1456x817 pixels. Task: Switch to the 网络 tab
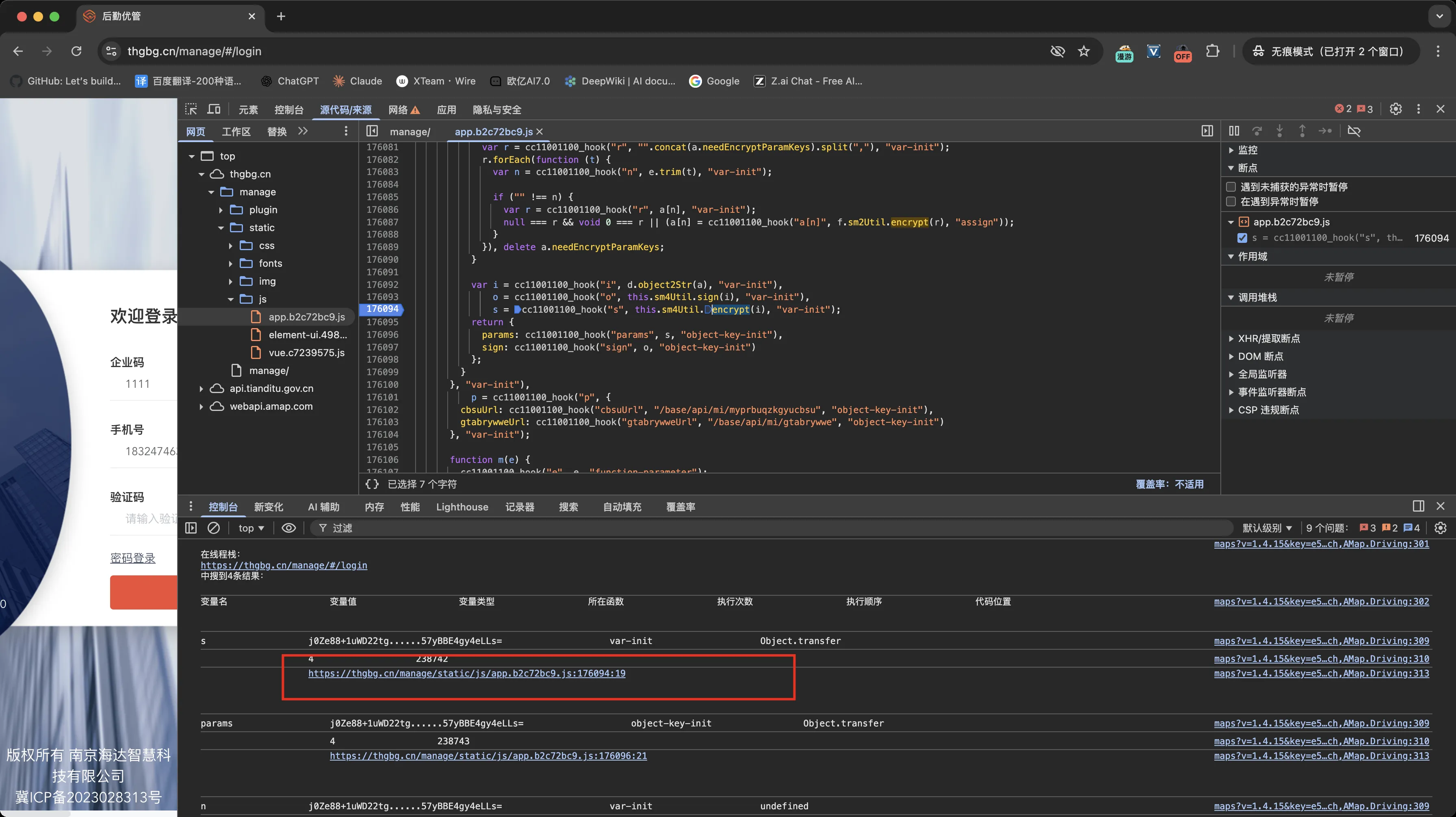coord(398,110)
